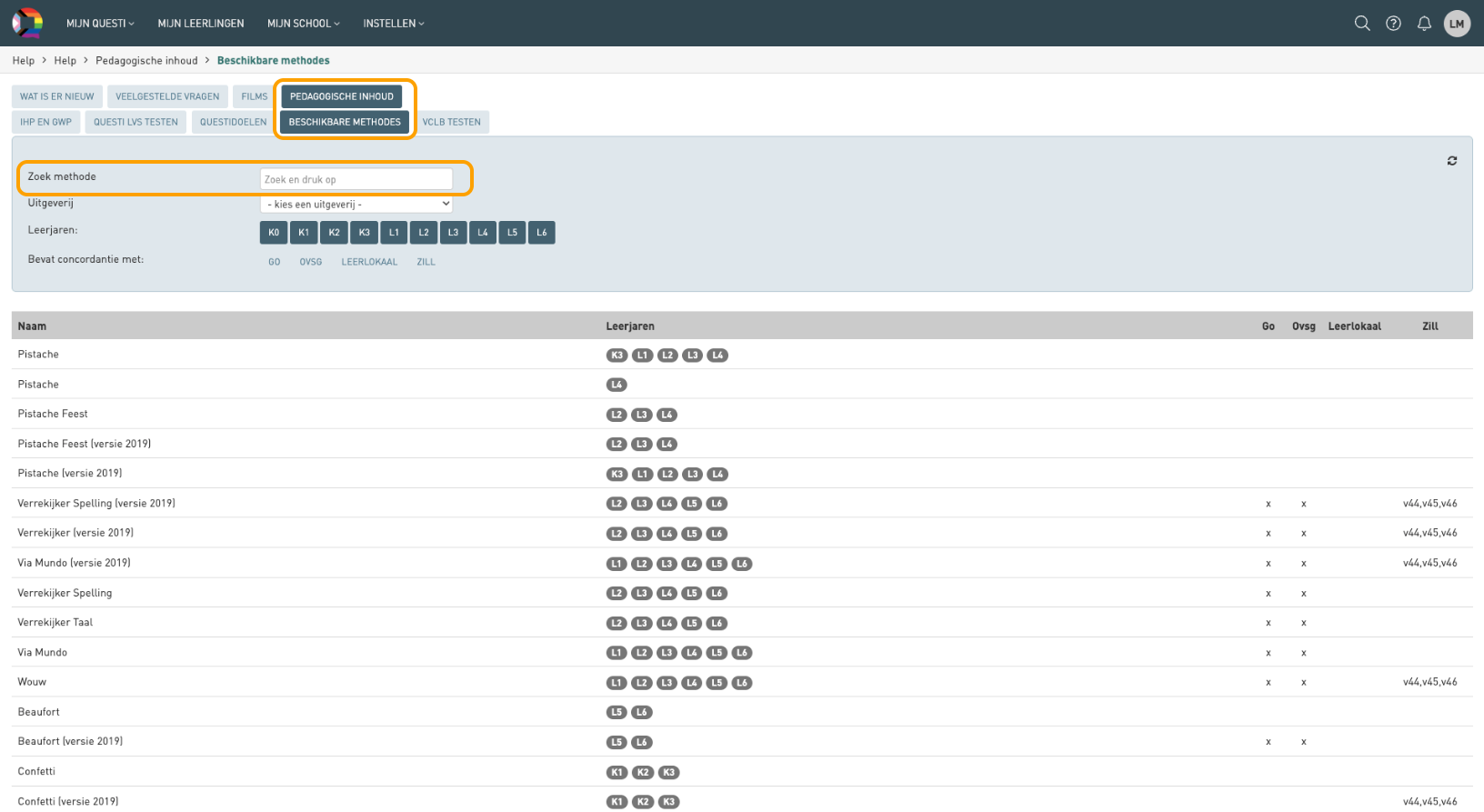Select the Via Mundo (versie 2019) row
Image resolution: width=1484 pixels, height=812 pixels.
742,563
